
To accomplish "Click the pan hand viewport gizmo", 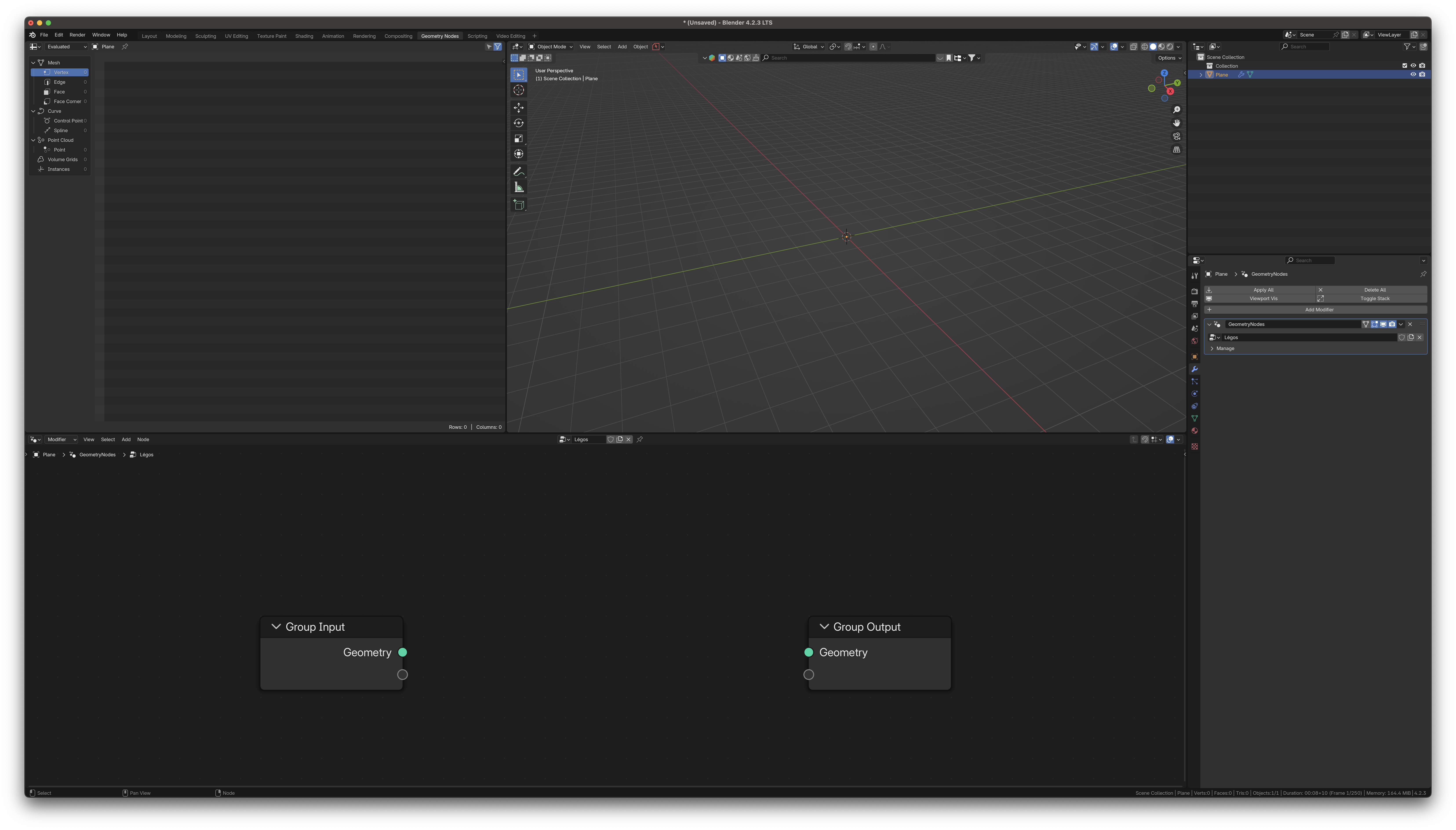I will coord(1176,123).
